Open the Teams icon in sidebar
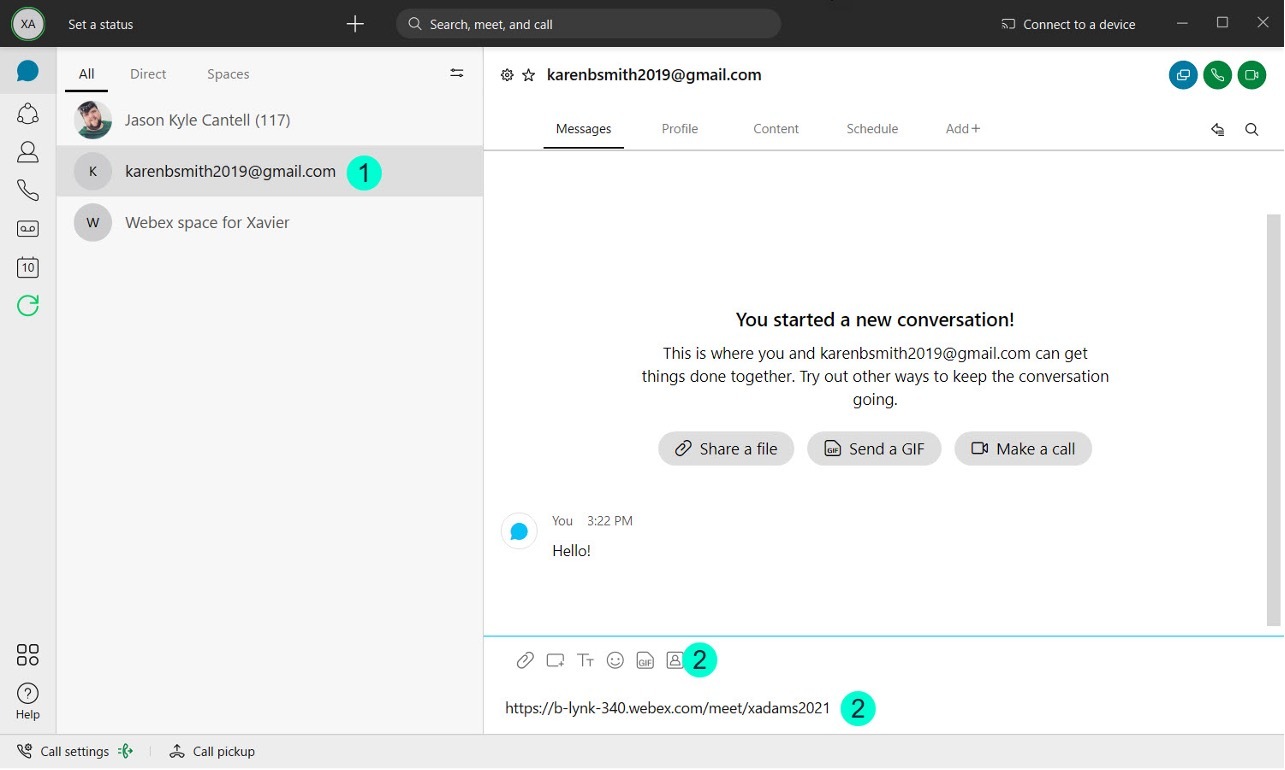This screenshot has height=770, width=1285. coord(28,113)
